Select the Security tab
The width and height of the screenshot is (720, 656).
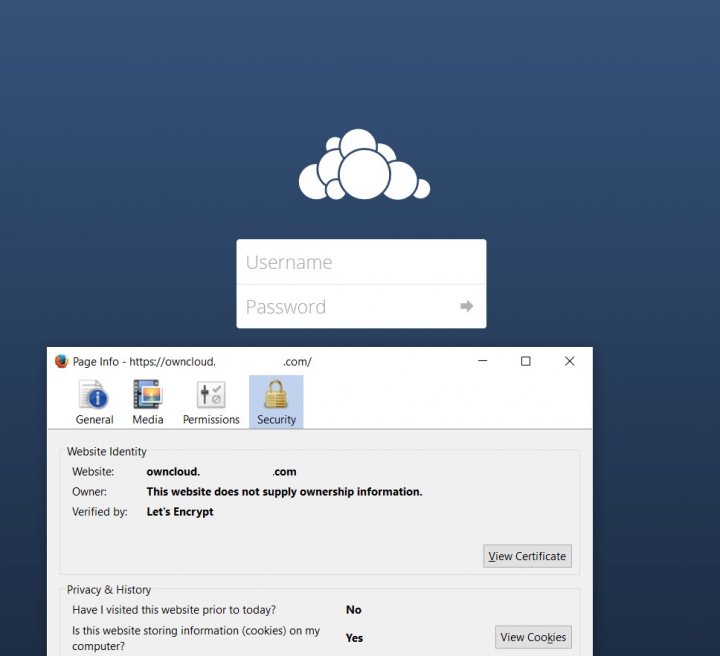(x=276, y=402)
